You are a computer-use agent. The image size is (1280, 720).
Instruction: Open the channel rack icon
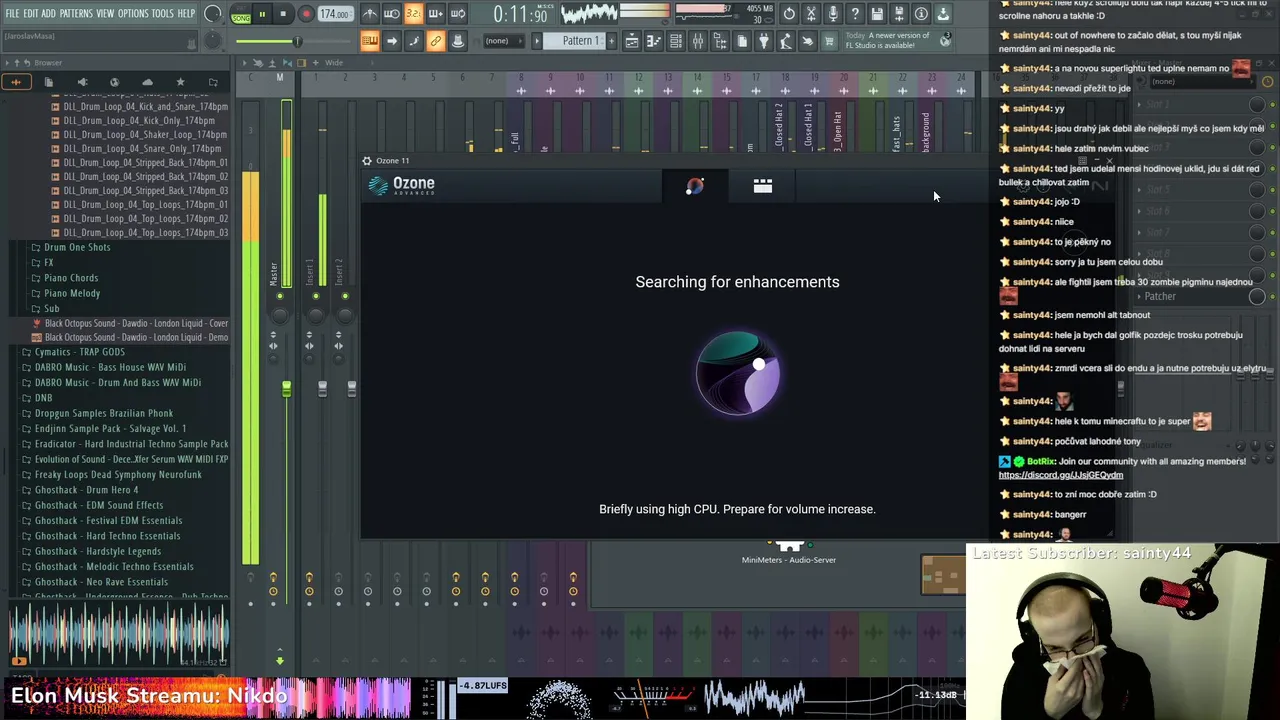[x=676, y=41]
